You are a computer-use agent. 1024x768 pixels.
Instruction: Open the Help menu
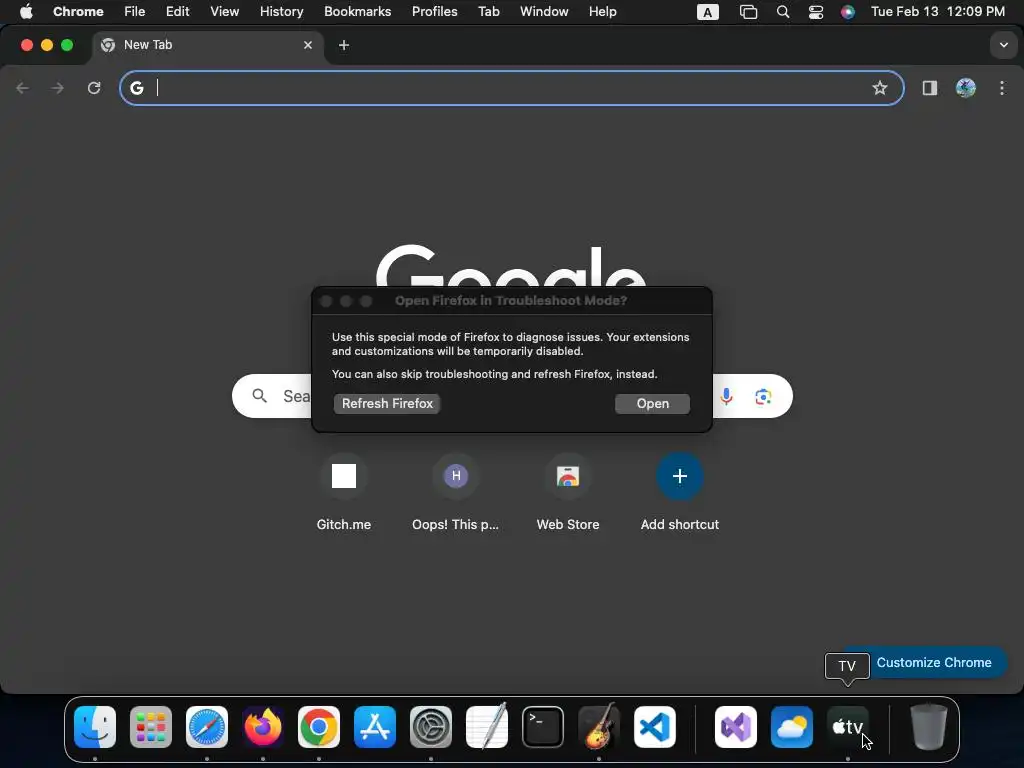[602, 12]
